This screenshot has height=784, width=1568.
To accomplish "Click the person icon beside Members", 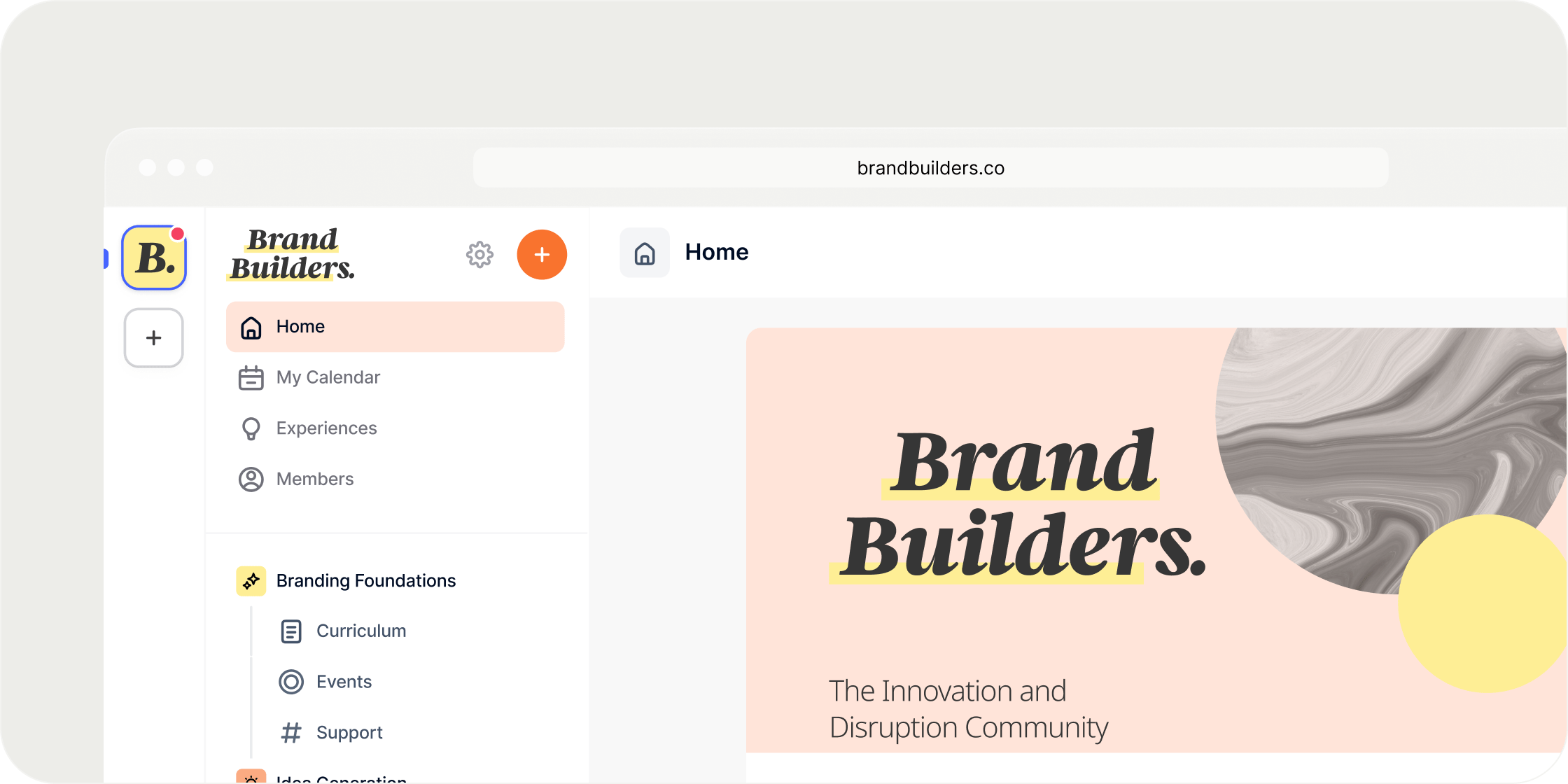I will [x=251, y=479].
